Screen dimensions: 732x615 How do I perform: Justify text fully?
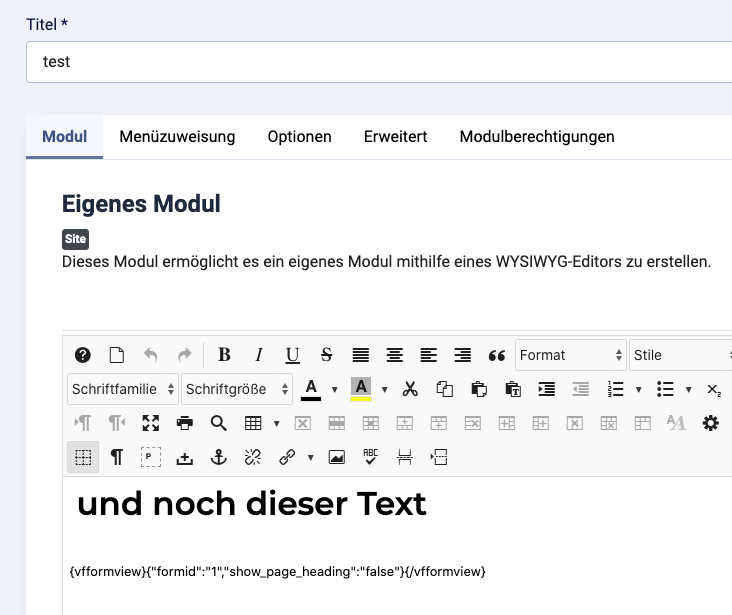click(x=361, y=355)
